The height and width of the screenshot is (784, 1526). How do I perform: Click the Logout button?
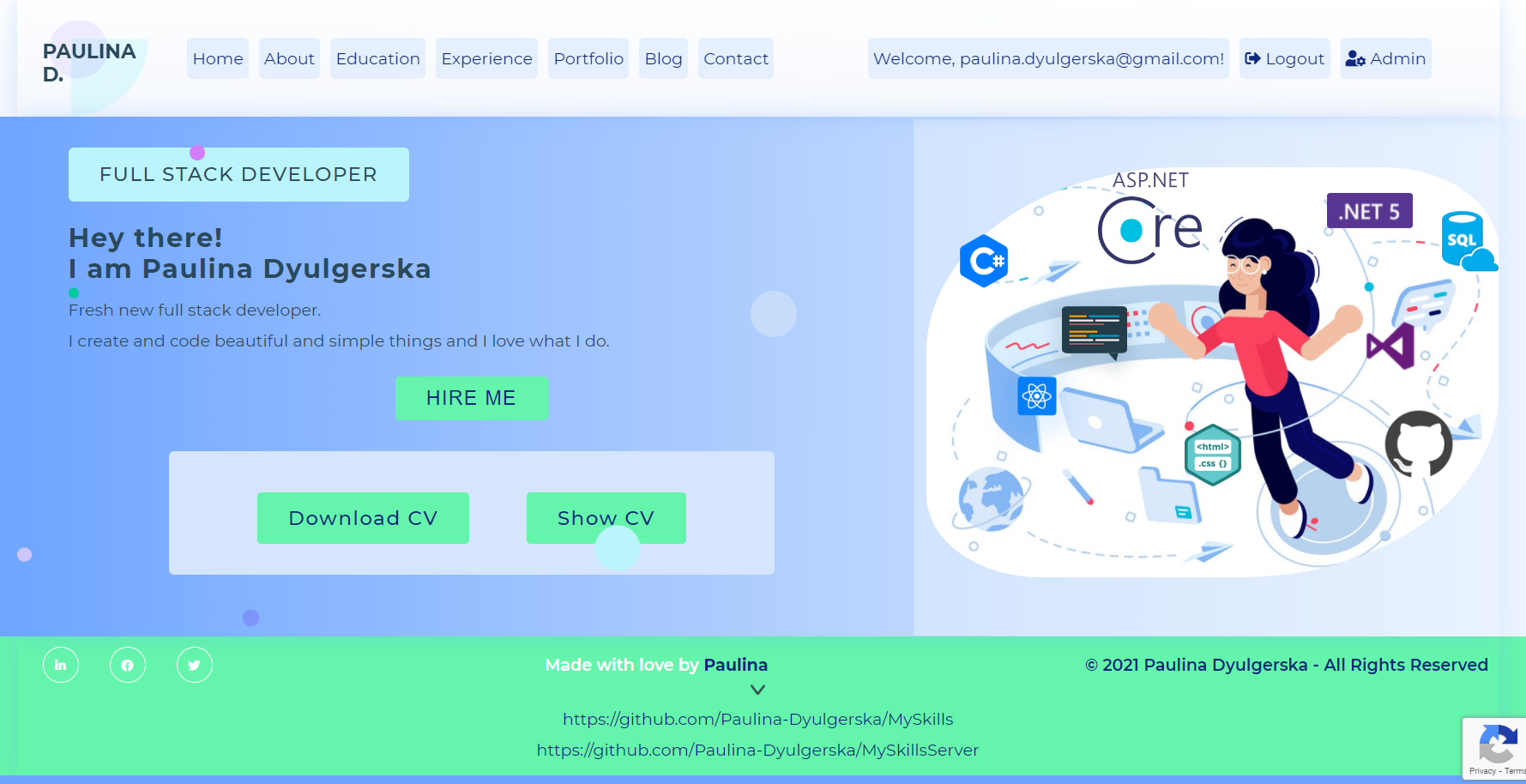[1284, 58]
